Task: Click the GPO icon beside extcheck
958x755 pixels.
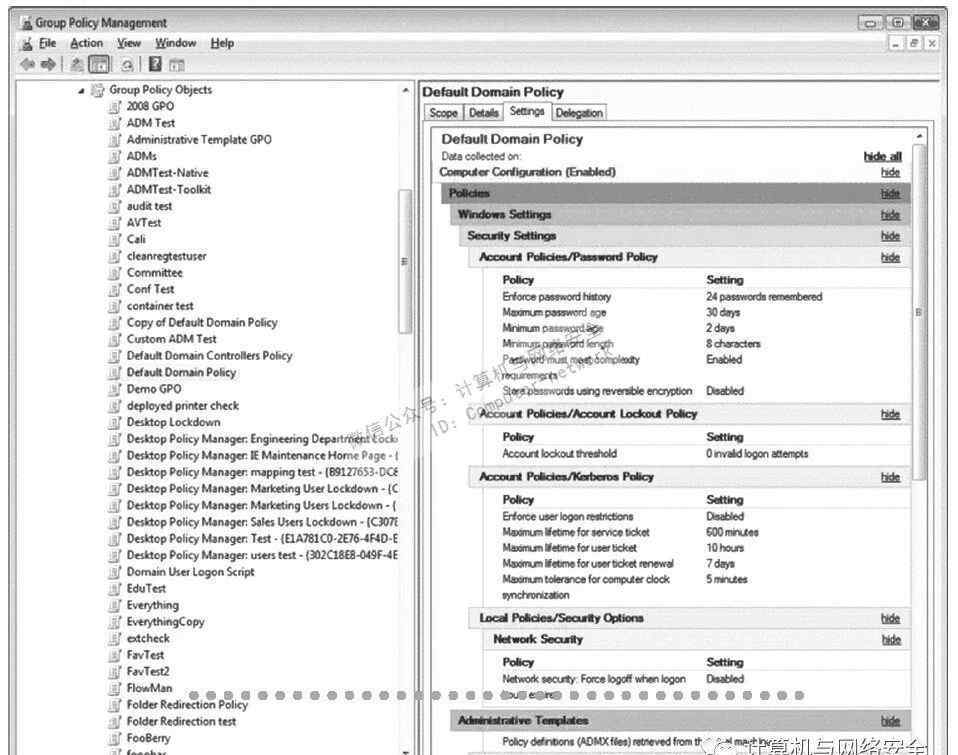Action: [x=114, y=638]
